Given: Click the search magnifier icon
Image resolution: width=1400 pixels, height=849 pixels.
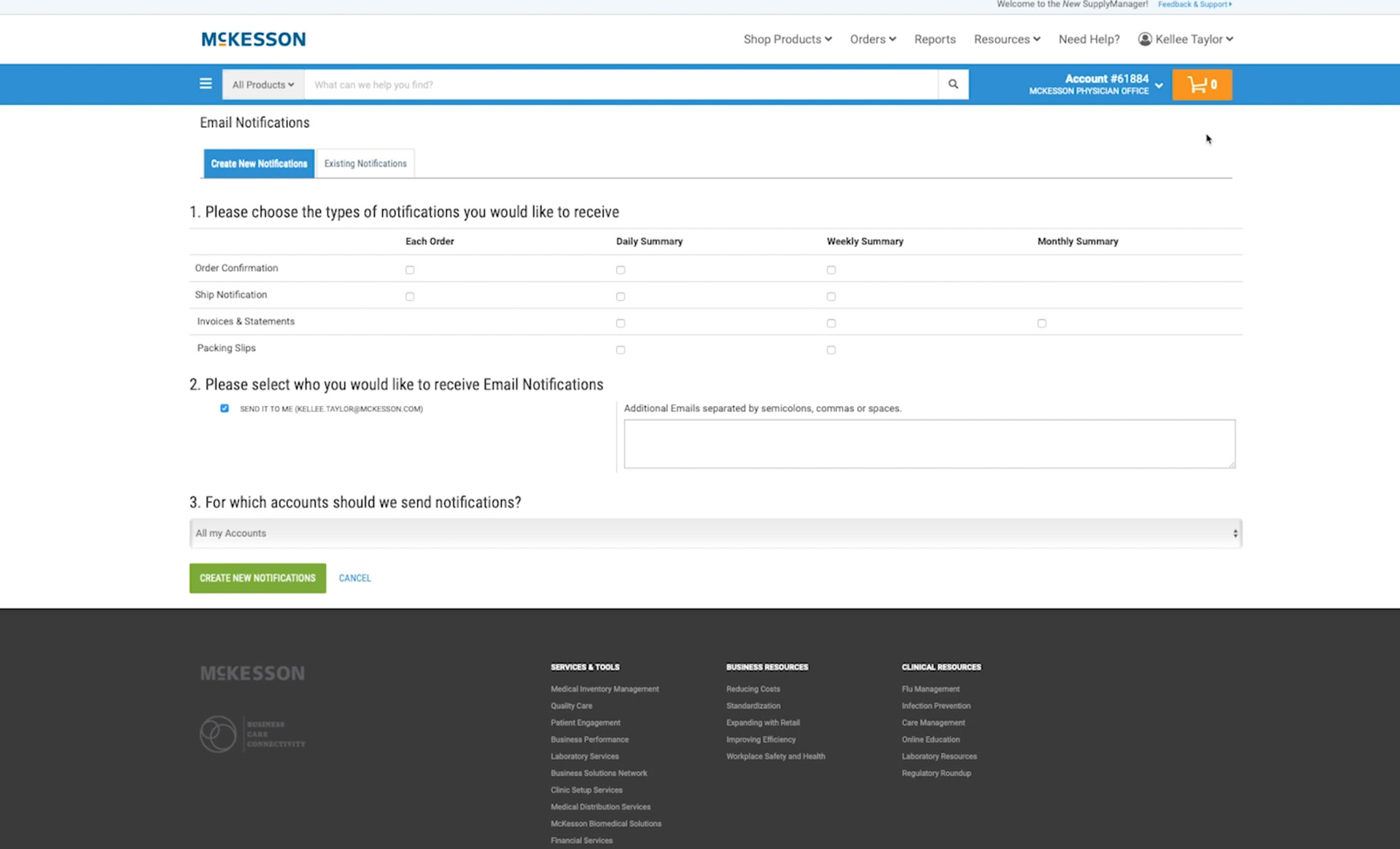Looking at the screenshot, I should 953,85.
